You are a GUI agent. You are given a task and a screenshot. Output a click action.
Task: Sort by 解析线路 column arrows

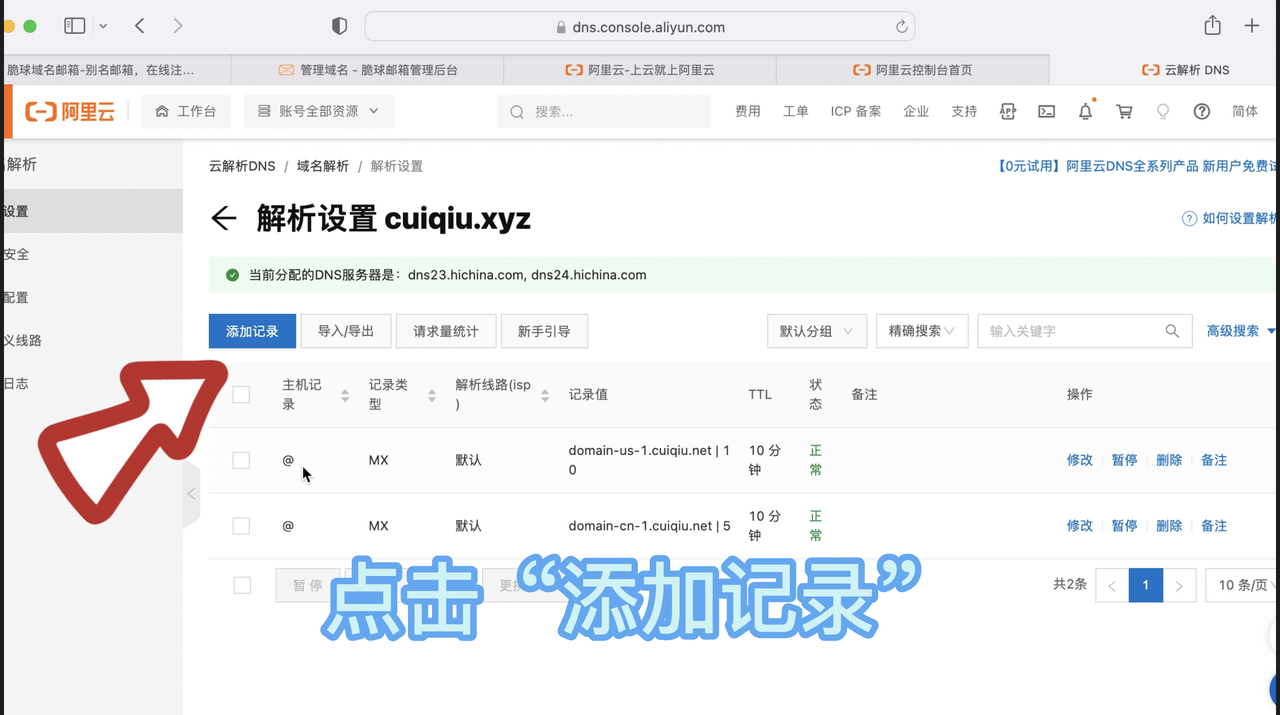click(545, 396)
